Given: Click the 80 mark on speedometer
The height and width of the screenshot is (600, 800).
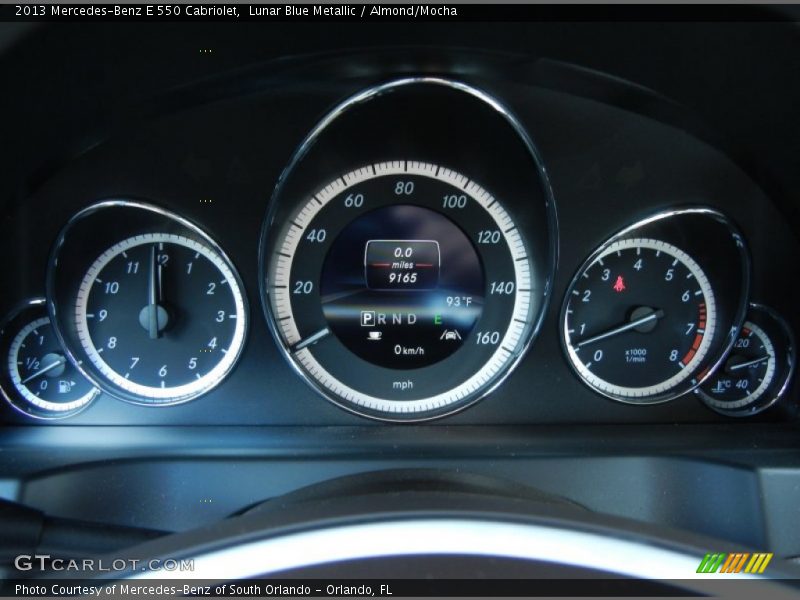Looking at the screenshot, I should [x=404, y=188].
